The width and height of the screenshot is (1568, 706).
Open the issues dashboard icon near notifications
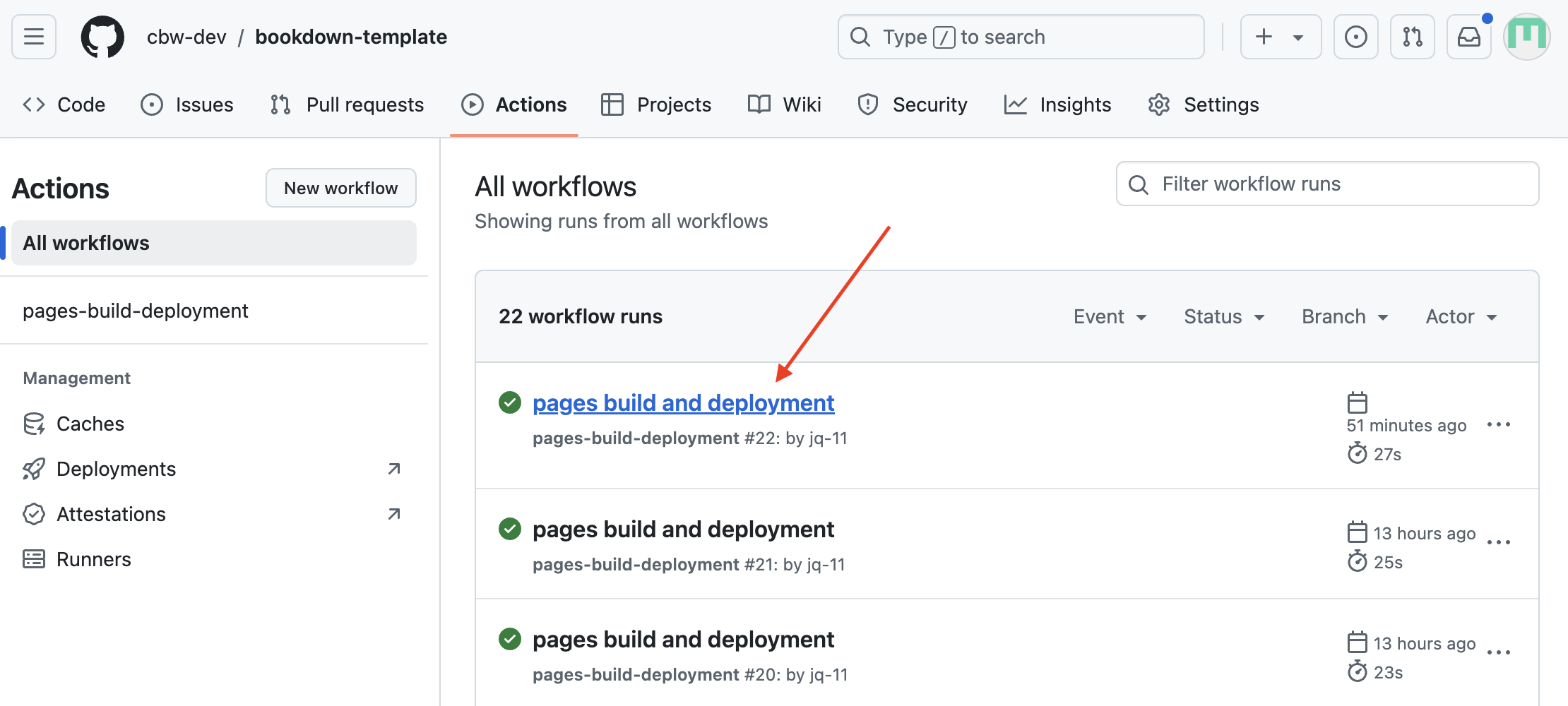click(1356, 37)
